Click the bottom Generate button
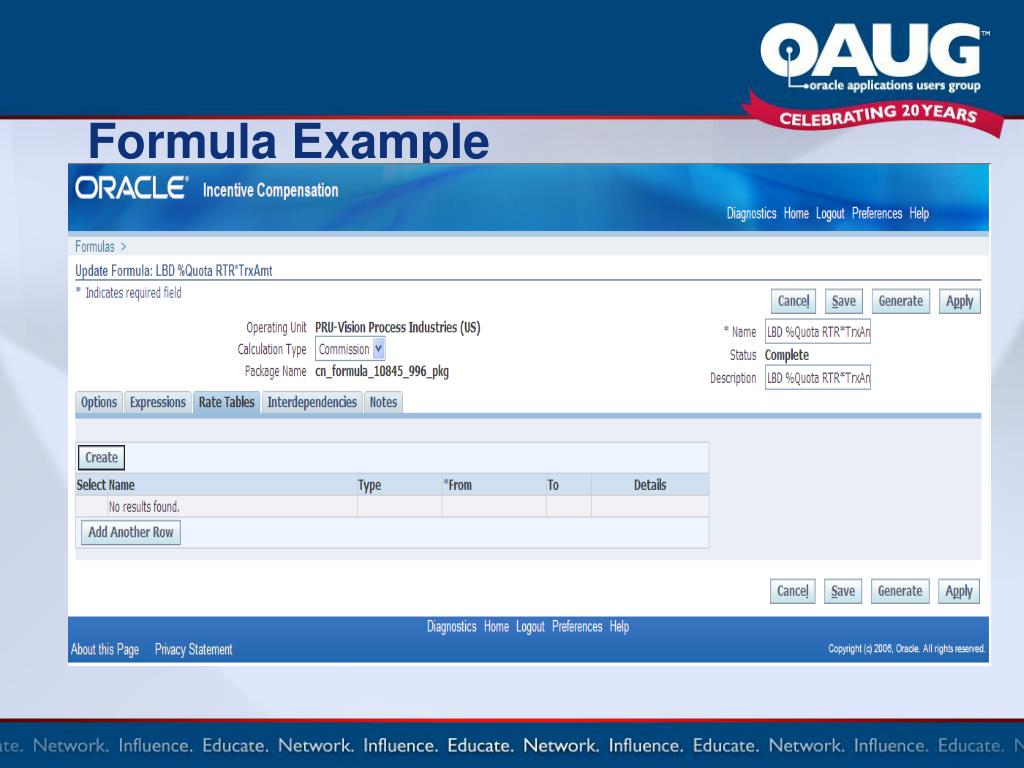This screenshot has height=768, width=1024. tap(900, 591)
